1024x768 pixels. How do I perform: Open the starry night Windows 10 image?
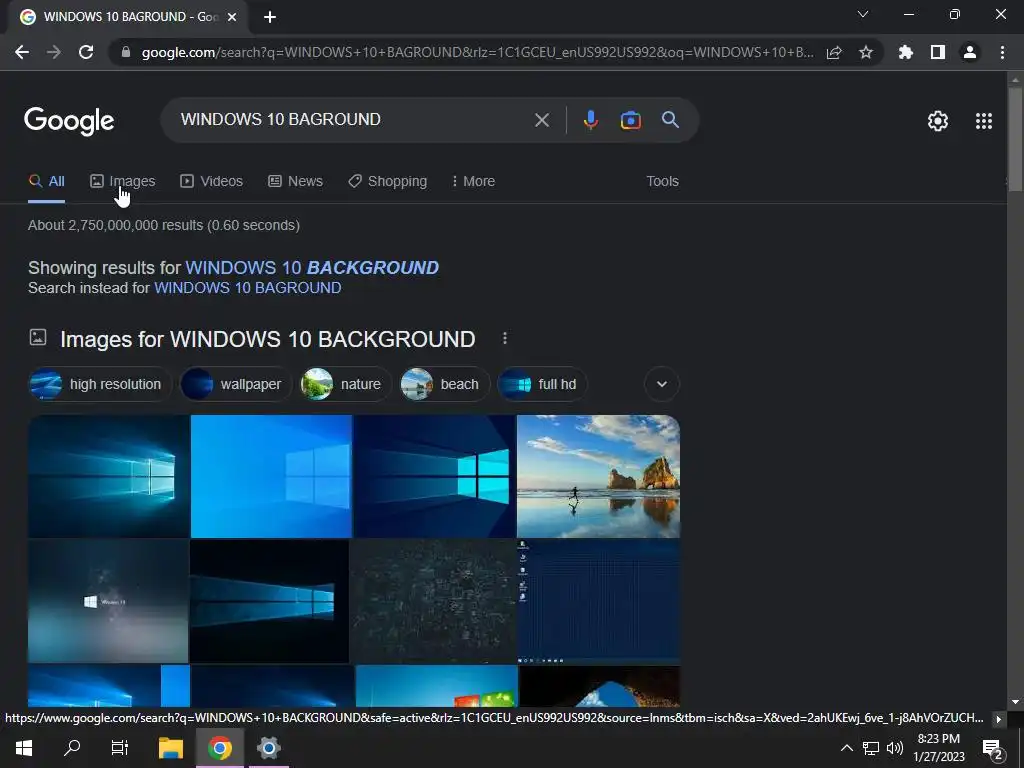pos(108,601)
